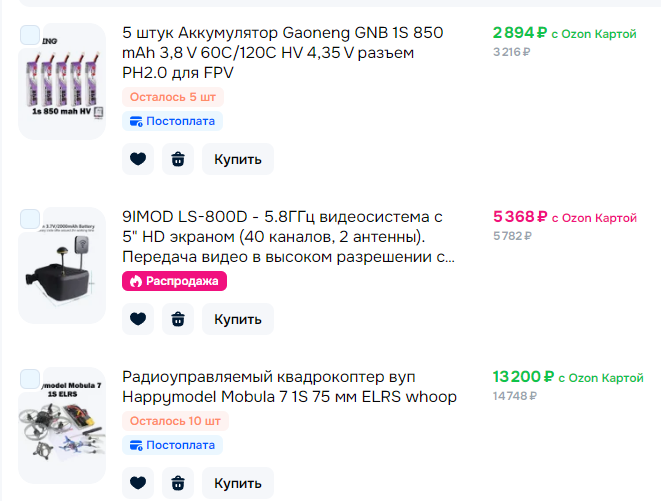This screenshot has height=501, width=661.
Task: Buy the Gaoneng GNB battery pack
Action: click(238, 159)
